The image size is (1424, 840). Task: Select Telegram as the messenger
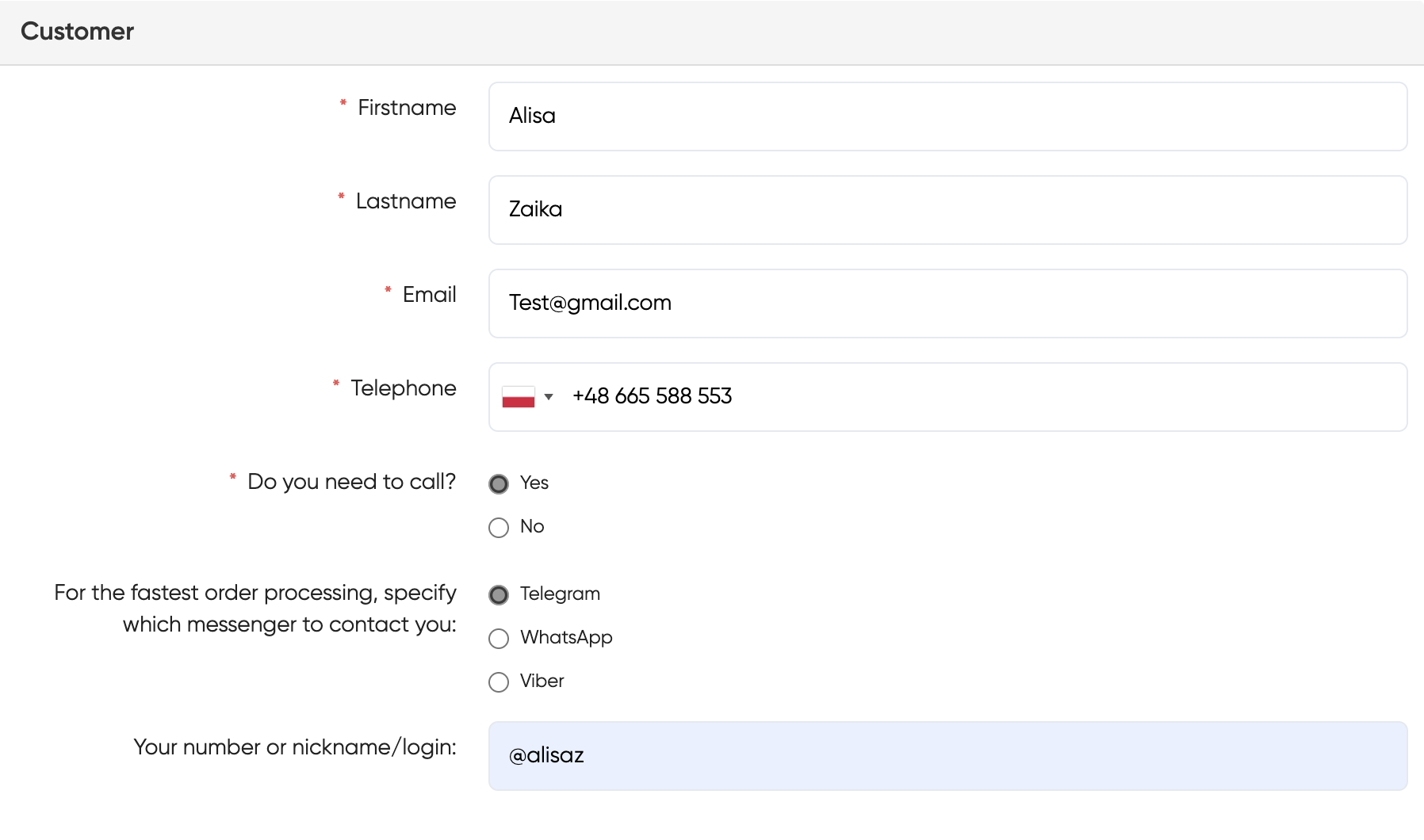tap(499, 595)
